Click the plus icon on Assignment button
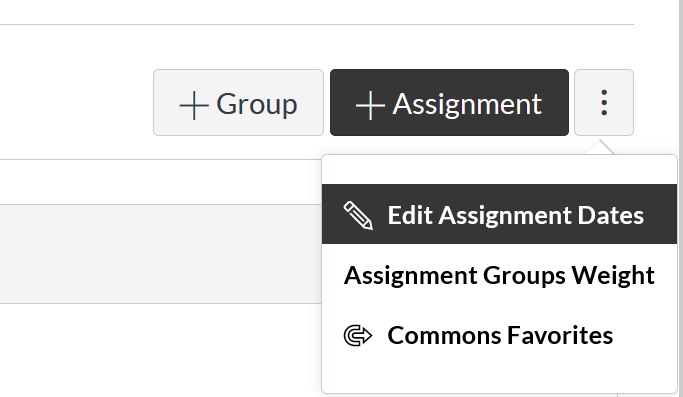The width and height of the screenshot is (683, 397). point(370,105)
